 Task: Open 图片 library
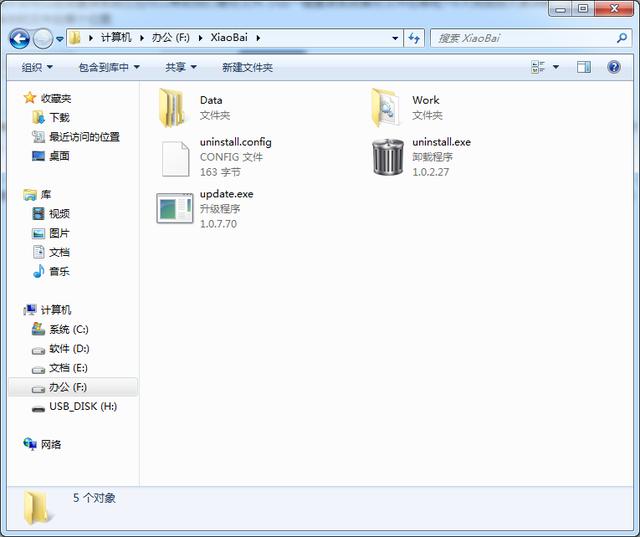tap(60, 233)
